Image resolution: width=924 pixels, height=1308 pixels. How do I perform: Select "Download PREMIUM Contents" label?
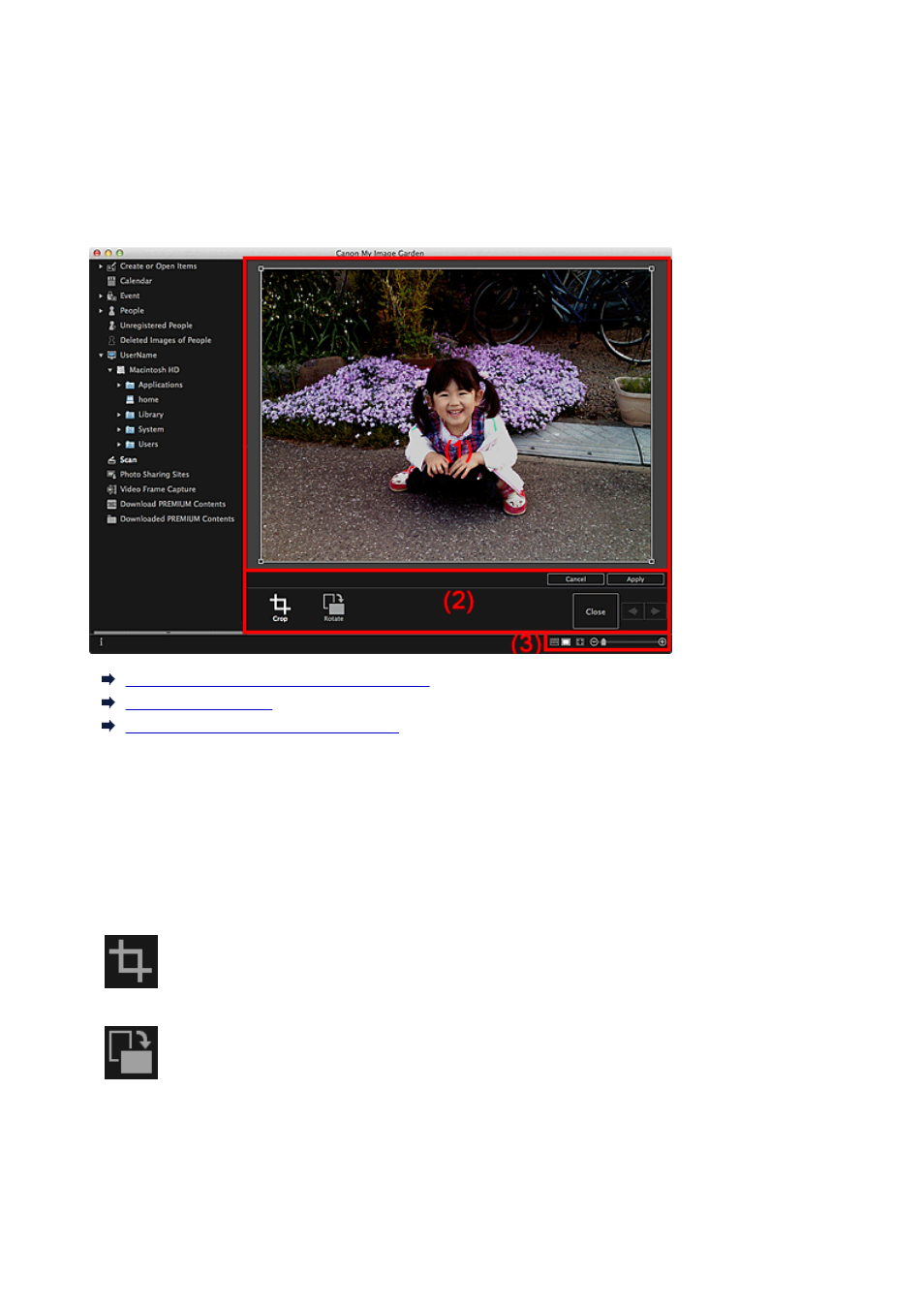[x=172, y=505]
